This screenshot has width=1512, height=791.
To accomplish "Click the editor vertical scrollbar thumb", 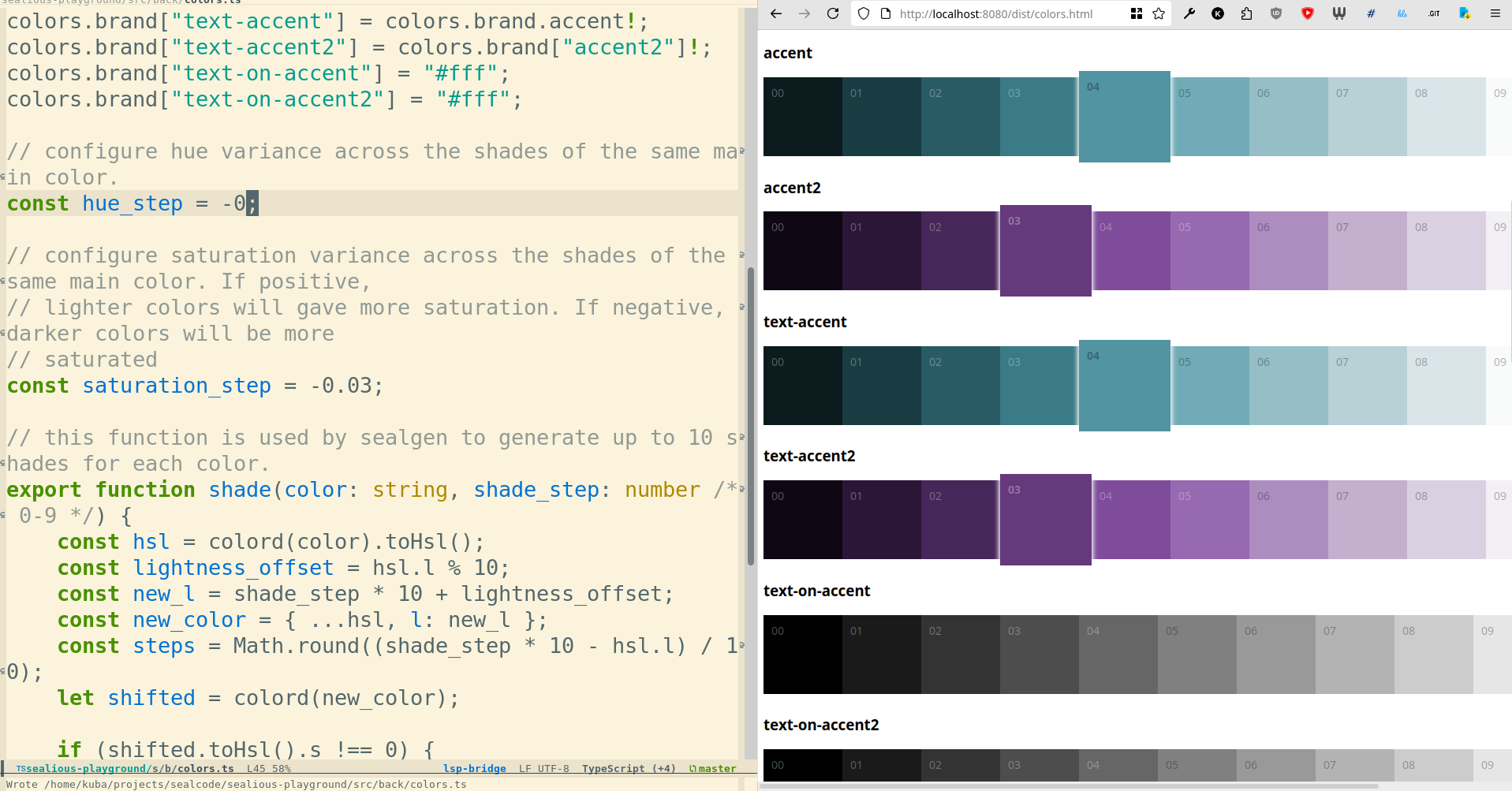I will coord(751,416).
